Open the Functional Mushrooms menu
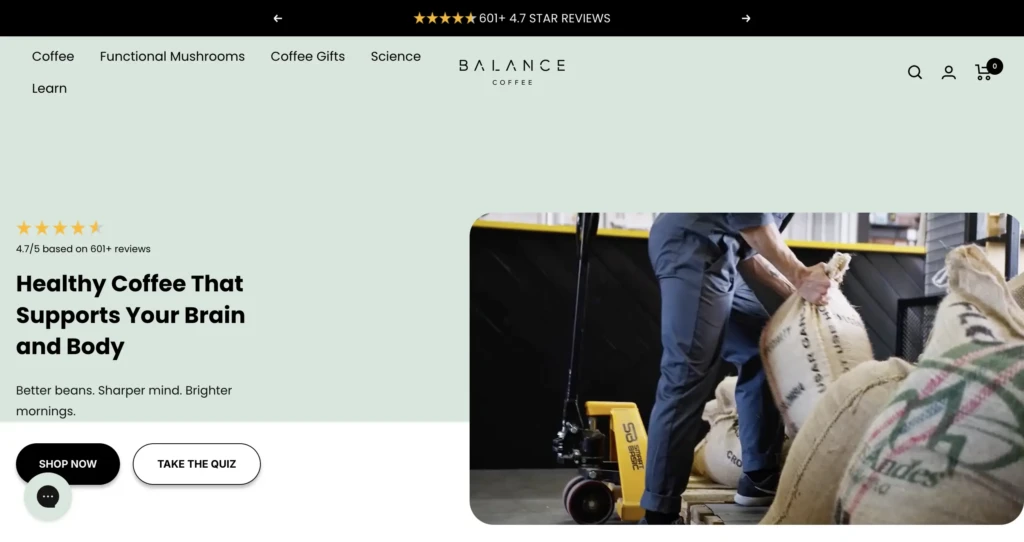 172,56
